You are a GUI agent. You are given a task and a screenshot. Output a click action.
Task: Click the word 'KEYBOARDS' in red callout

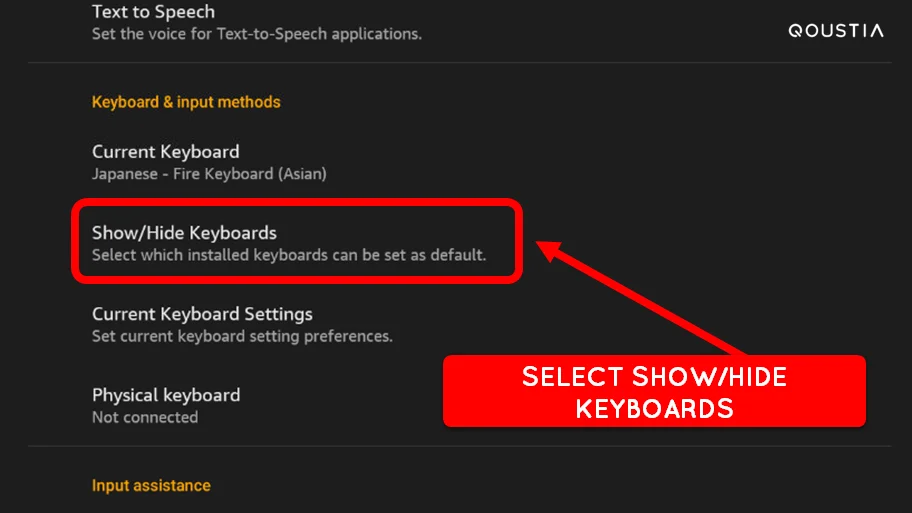654,408
